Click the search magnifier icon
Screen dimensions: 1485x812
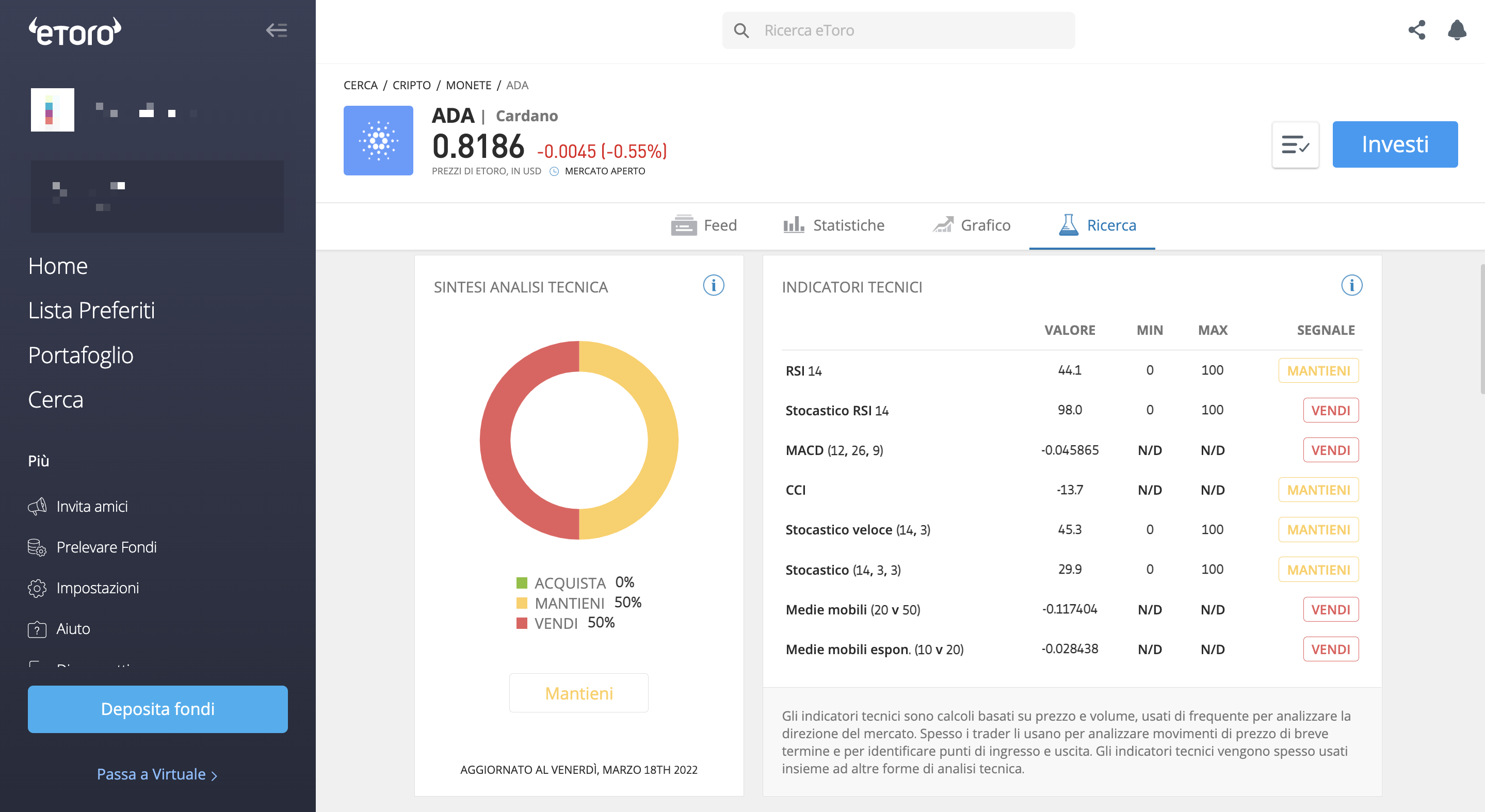click(x=741, y=30)
